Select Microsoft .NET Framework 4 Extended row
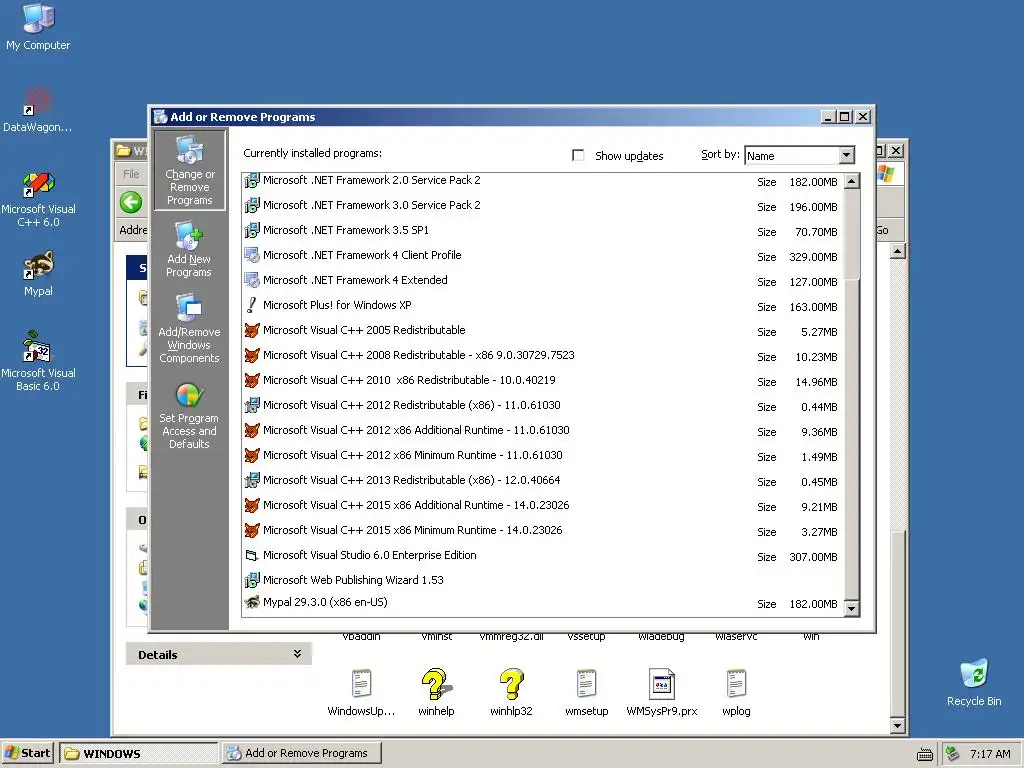Image resolution: width=1024 pixels, height=768 pixels. coord(542,281)
